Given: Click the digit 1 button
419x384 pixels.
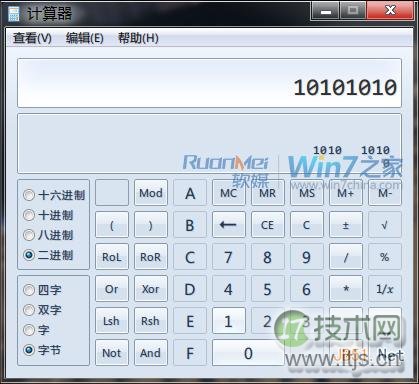Looking at the screenshot, I should point(229,321).
